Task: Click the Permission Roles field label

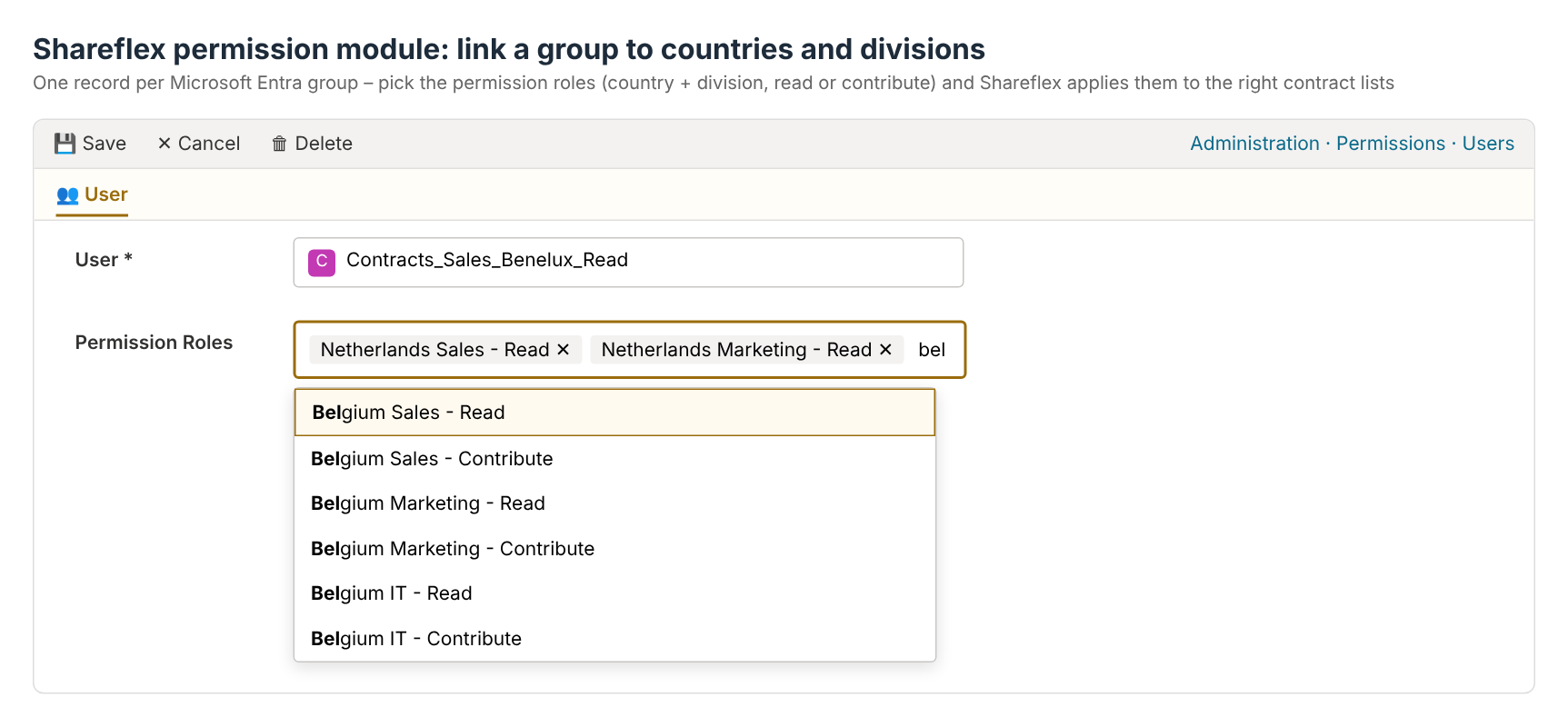Action: (x=154, y=343)
